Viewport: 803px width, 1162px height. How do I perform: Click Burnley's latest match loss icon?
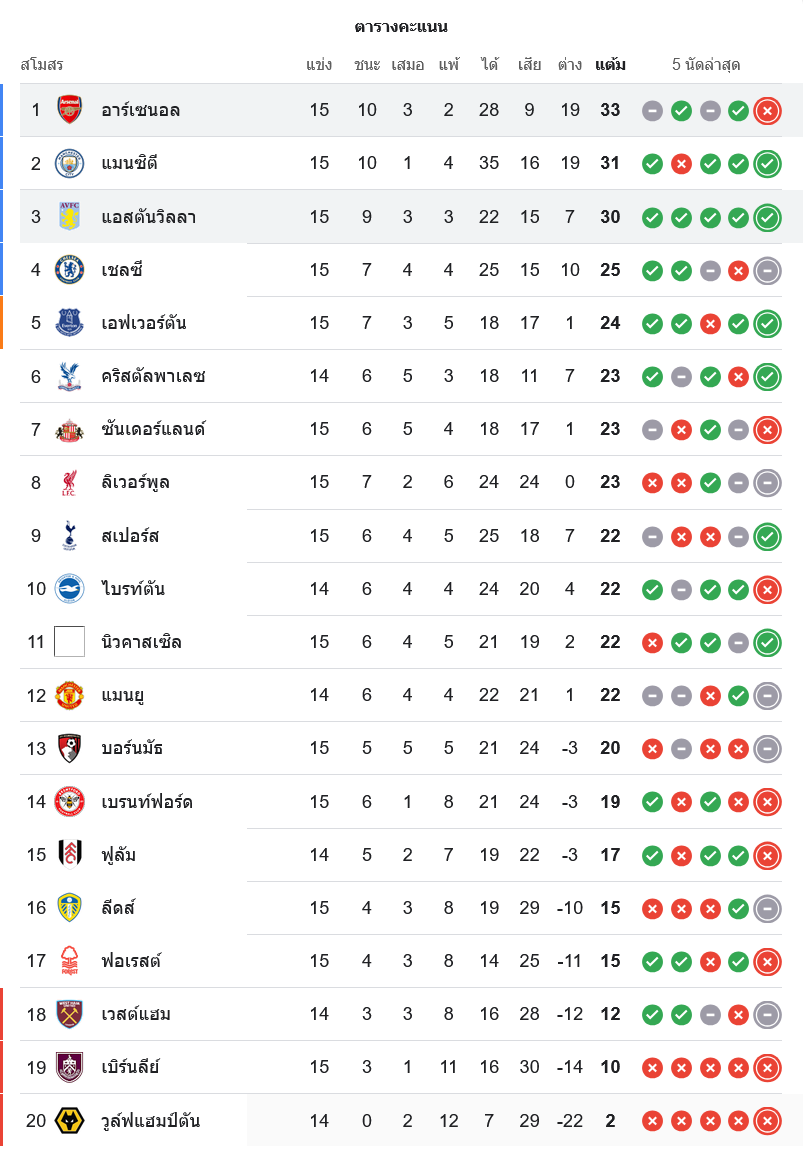767,1068
